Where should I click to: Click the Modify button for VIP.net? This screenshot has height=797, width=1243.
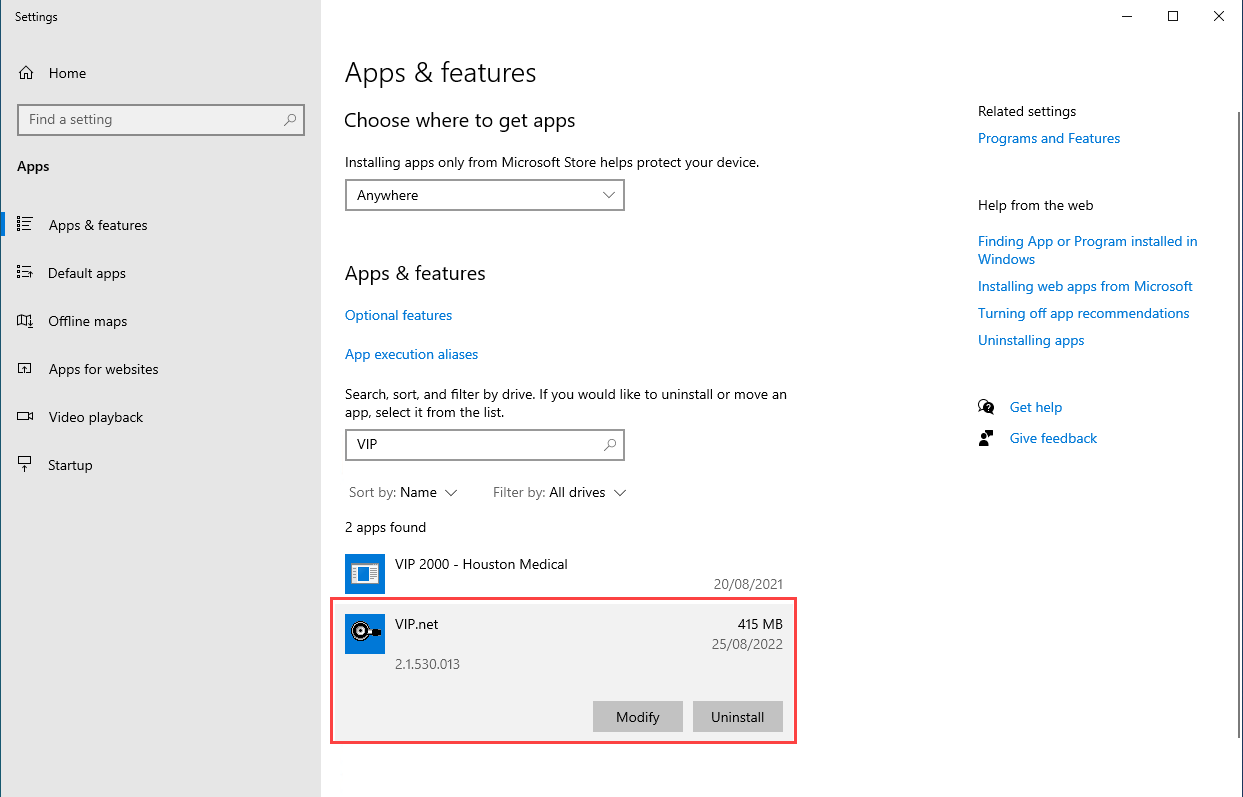[x=638, y=717]
